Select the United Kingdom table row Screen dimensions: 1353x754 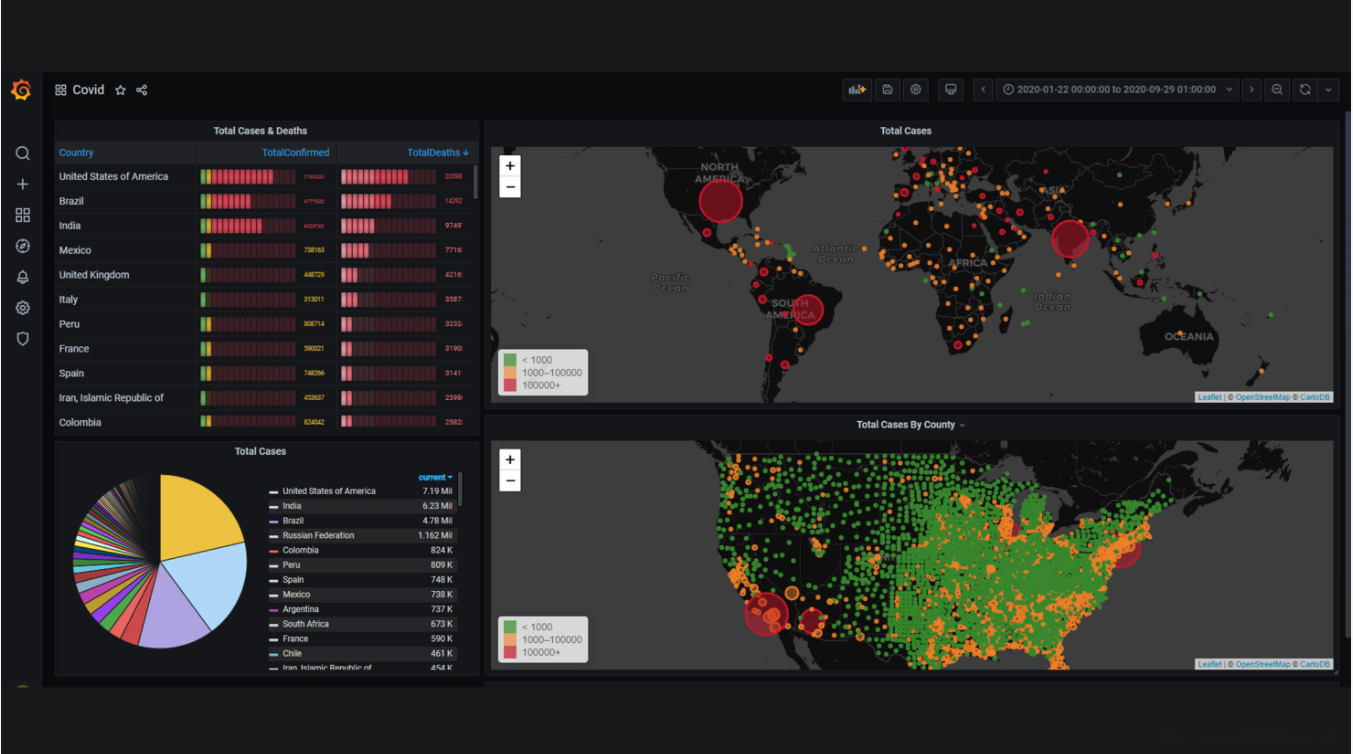pos(265,275)
